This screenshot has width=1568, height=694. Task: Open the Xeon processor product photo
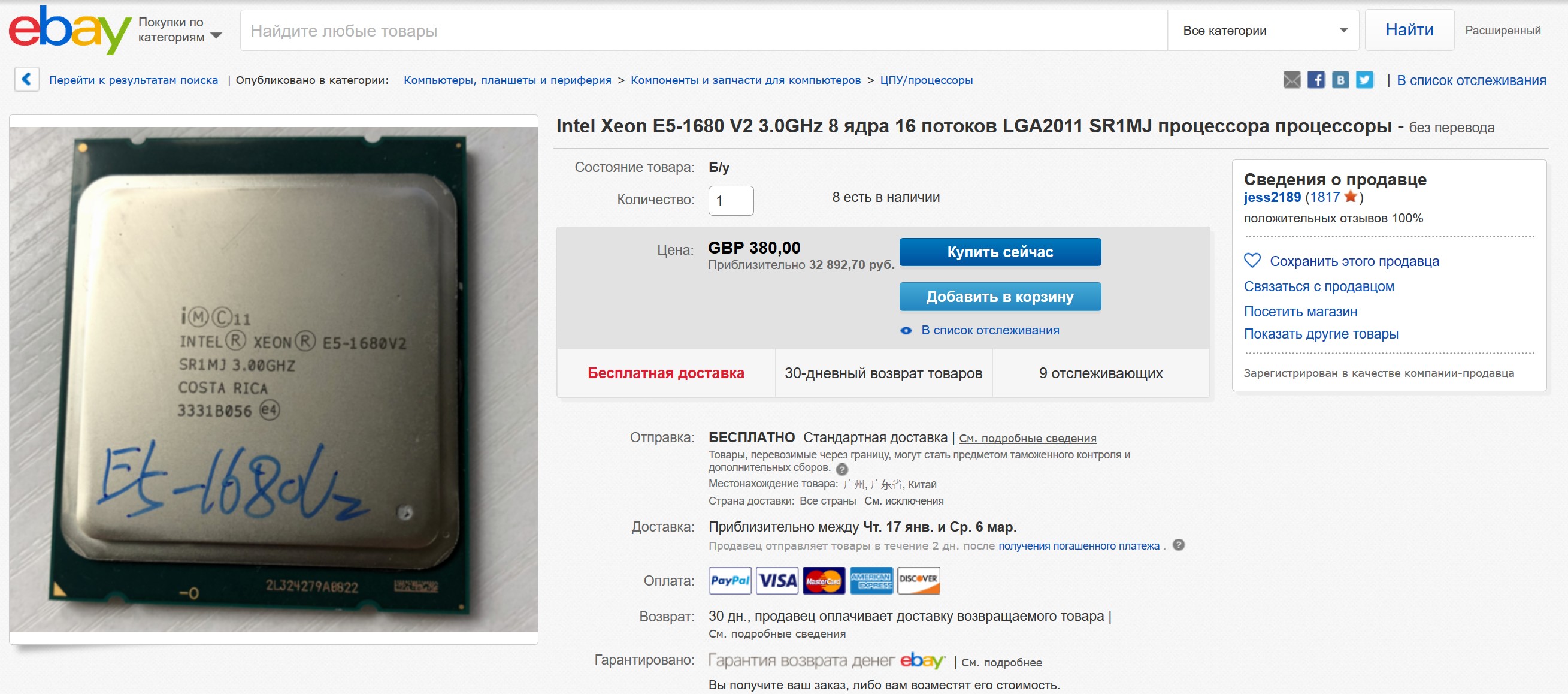(273, 379)
